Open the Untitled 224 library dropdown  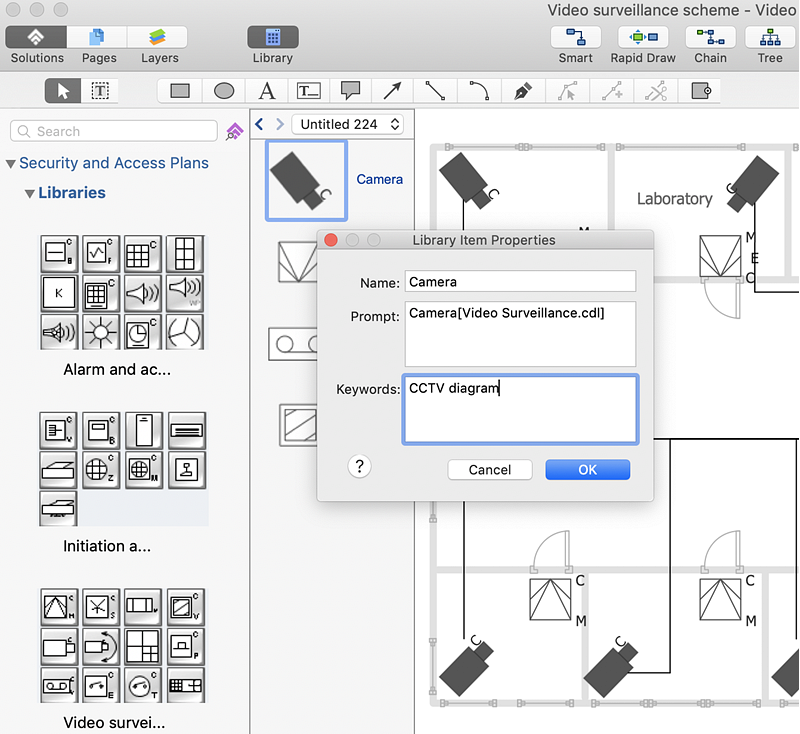tap(347, 124)
